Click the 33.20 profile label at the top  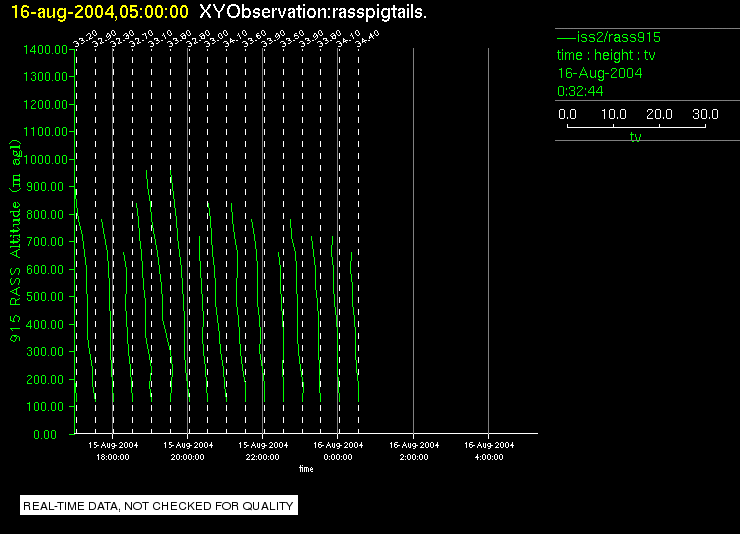[85, 39]
